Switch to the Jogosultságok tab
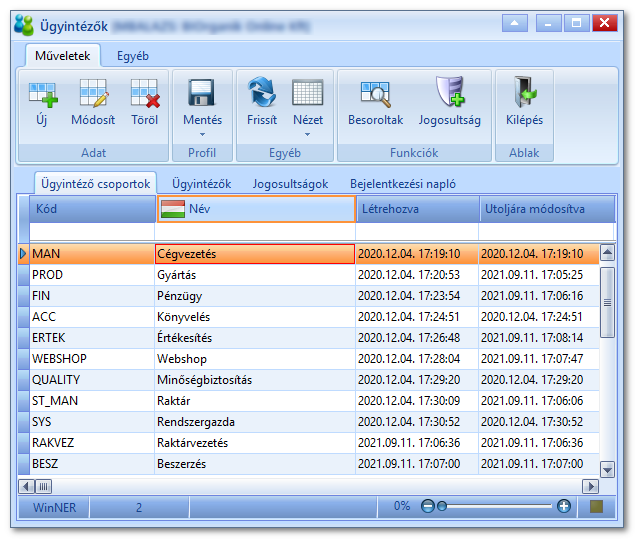 [290, 184]
